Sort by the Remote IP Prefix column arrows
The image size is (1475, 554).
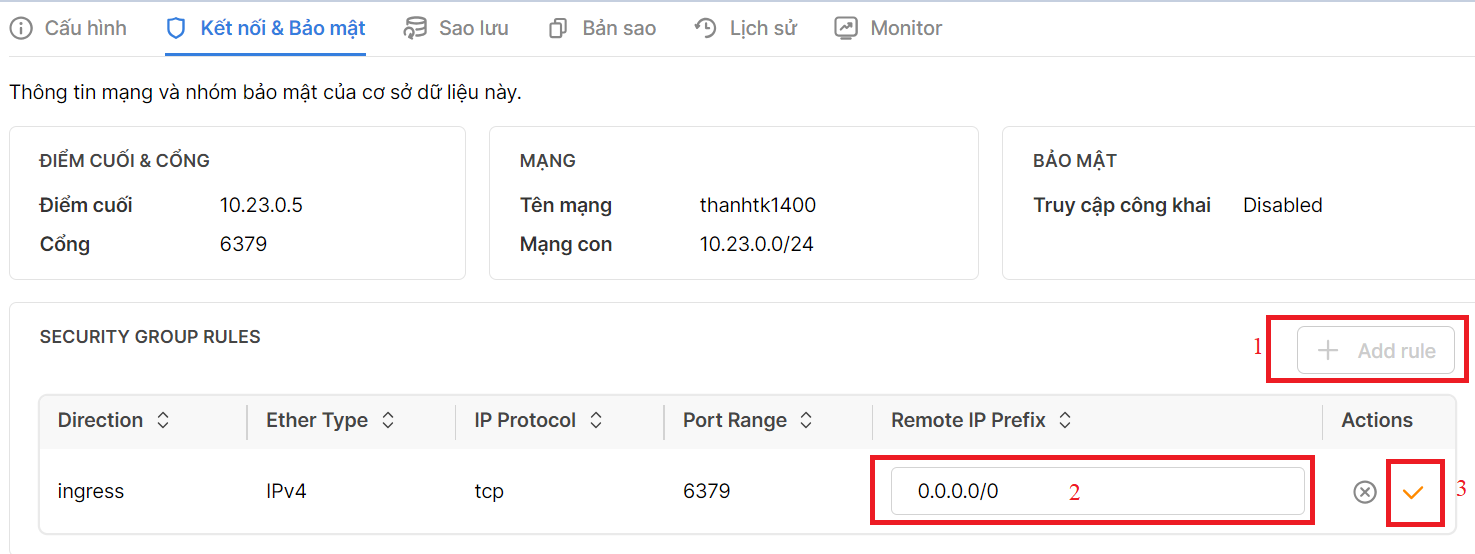[1065, 421]
